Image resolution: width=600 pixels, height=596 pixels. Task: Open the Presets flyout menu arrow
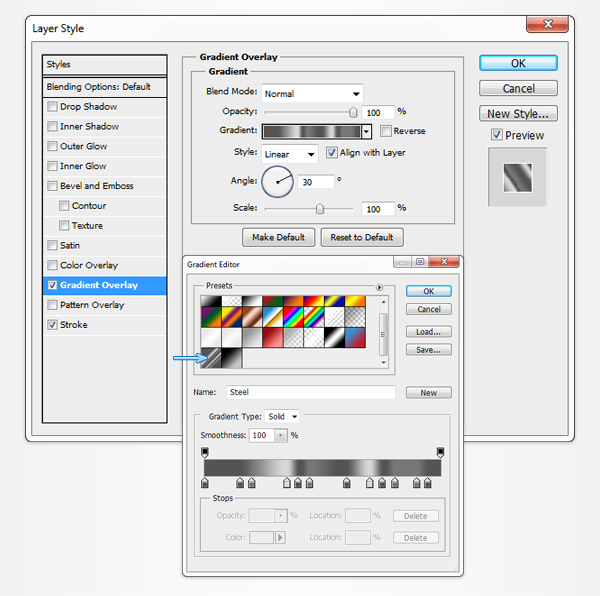point(379,287)
